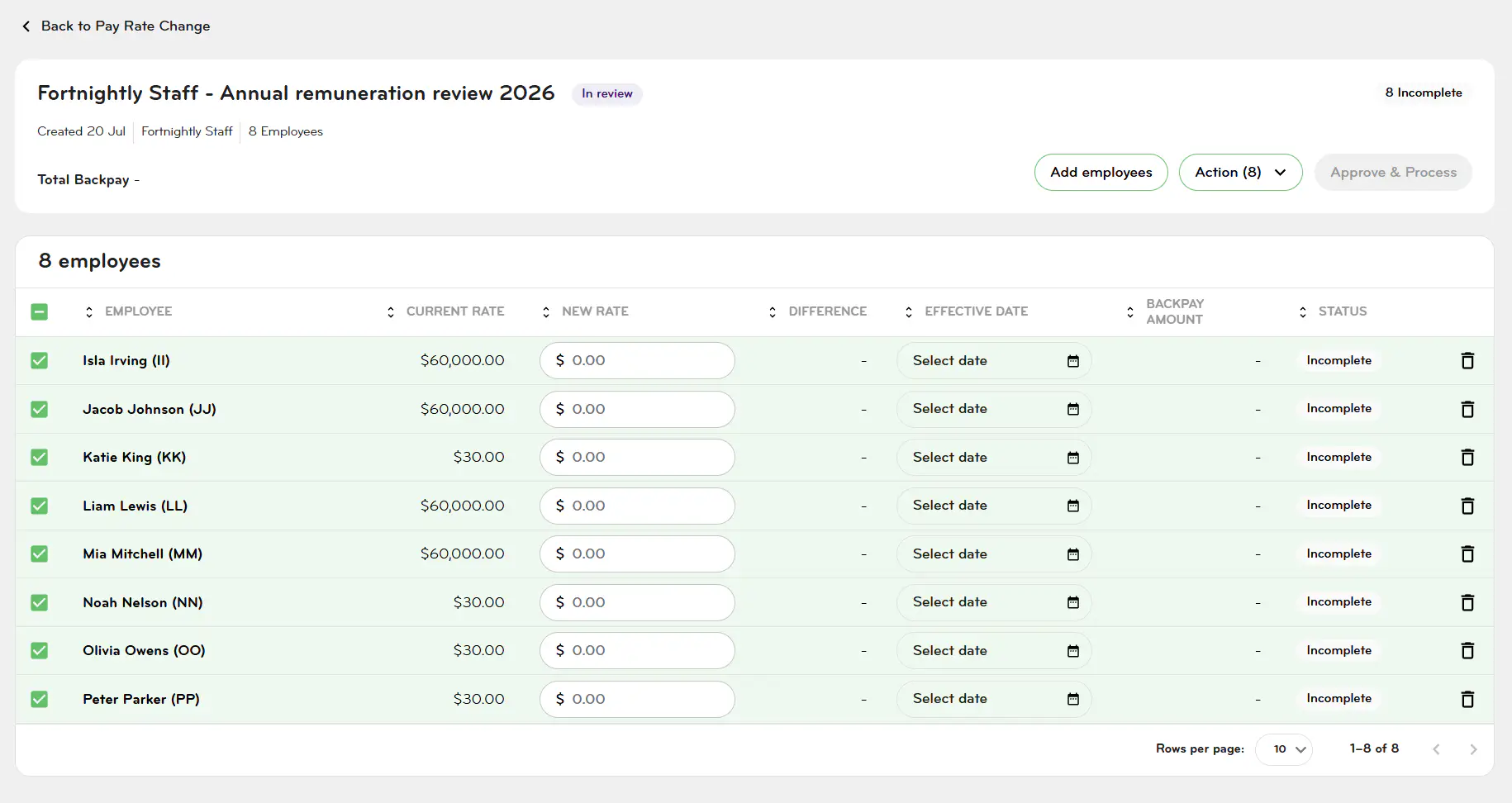Screen dimensions: 1512x803
Task: Remove Olivia Owens using trash icon
Action: pyautogui.click(x=1467, y=650)
